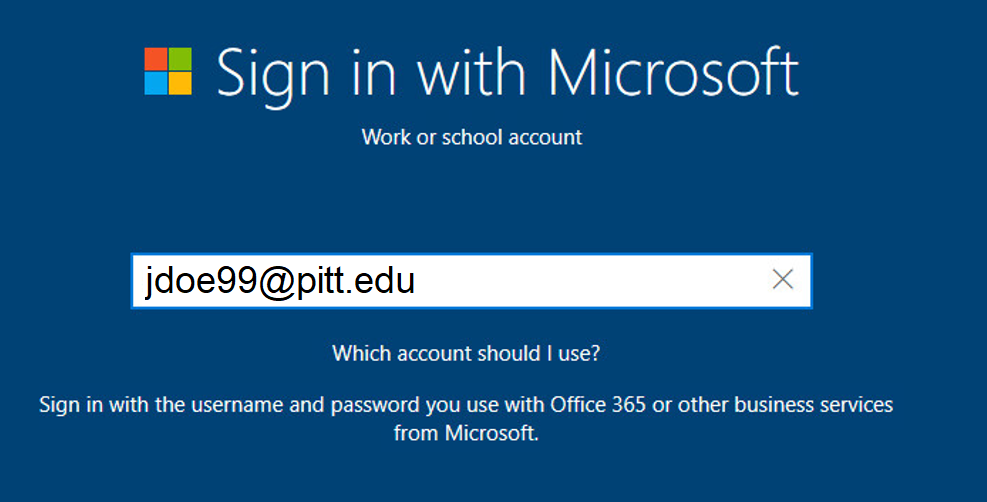987x502 pixels.
Task: Click the word "Sign" in the large heading
Action: point(273,78)
